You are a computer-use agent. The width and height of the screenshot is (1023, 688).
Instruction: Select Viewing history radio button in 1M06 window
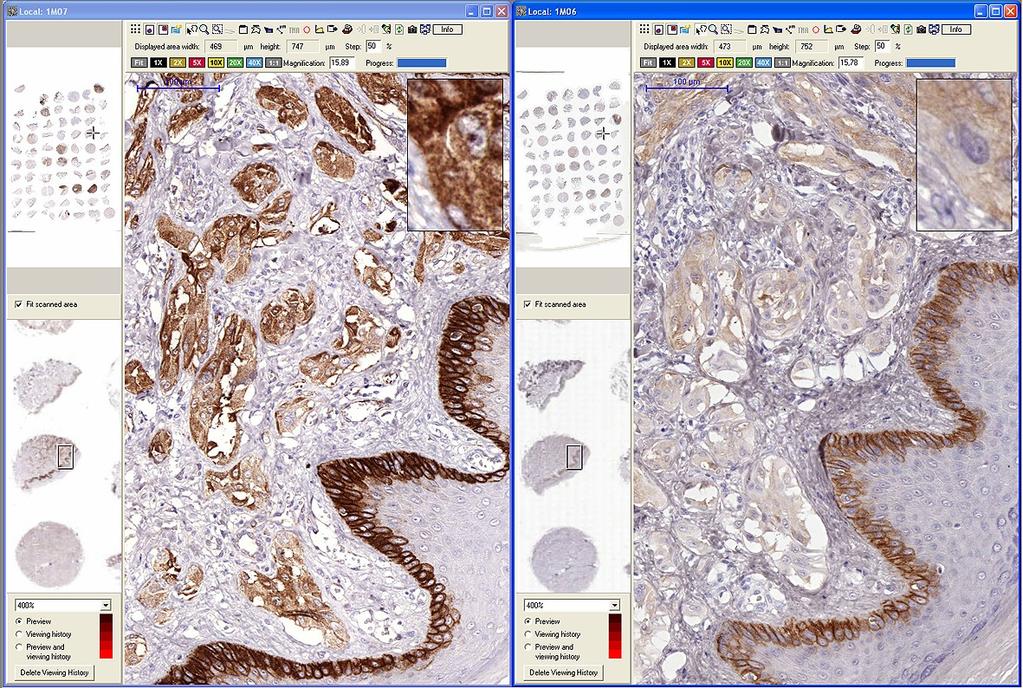[x=528, y=634]
